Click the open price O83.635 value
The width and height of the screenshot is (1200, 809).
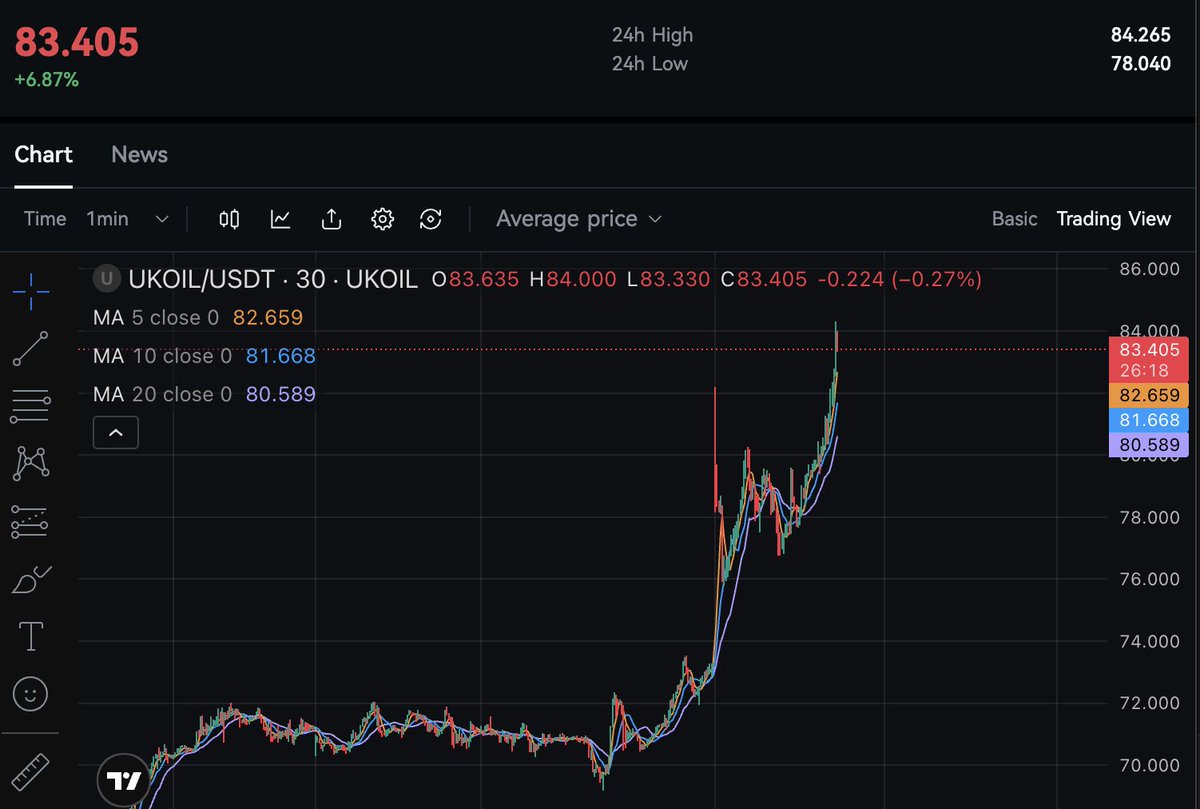tap(475, 279)
